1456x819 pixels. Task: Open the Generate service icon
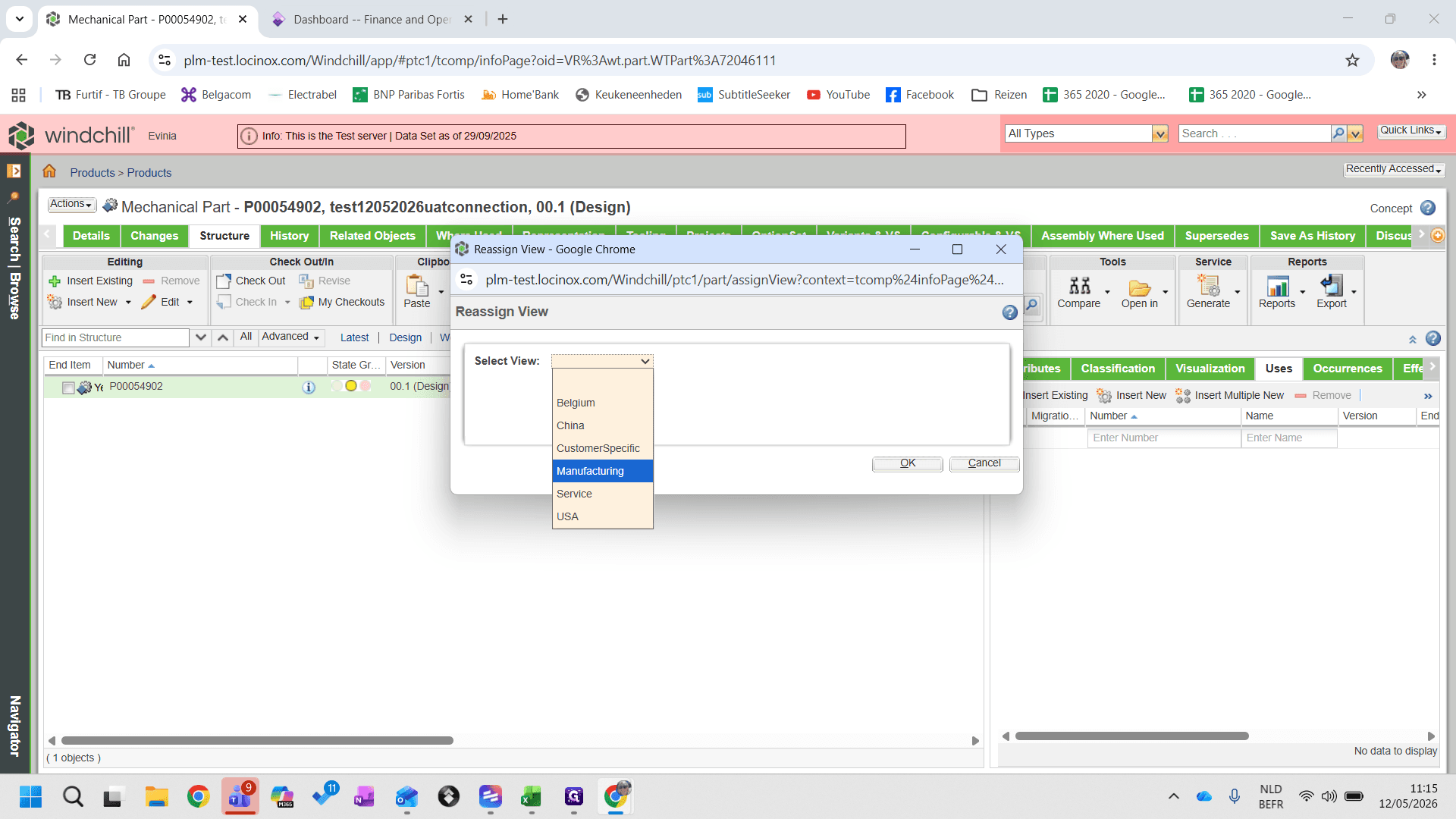tap(1208, 285)
